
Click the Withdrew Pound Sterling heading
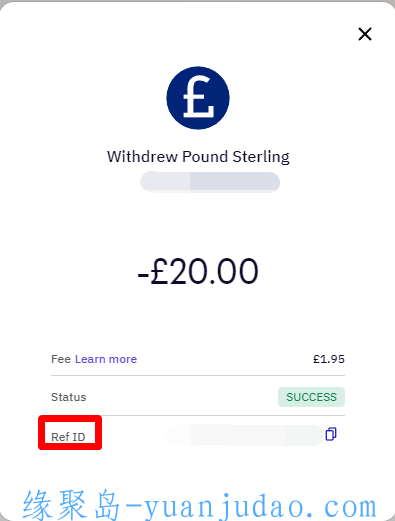pos(198,157)
